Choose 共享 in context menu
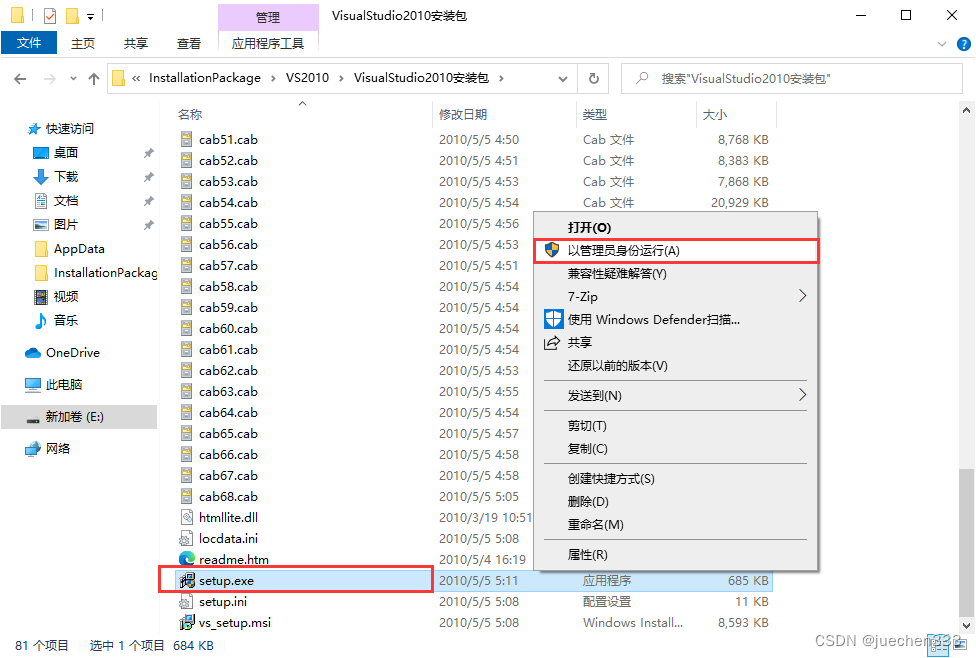Screen dimensions: 976x658 (675, 342)
